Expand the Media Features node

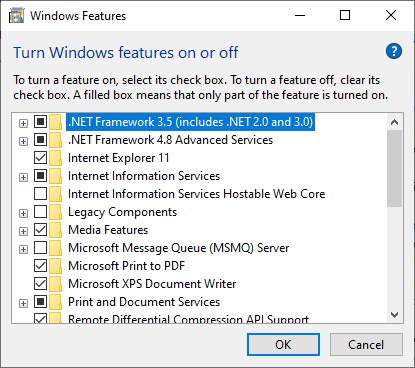tap(23, 232)
